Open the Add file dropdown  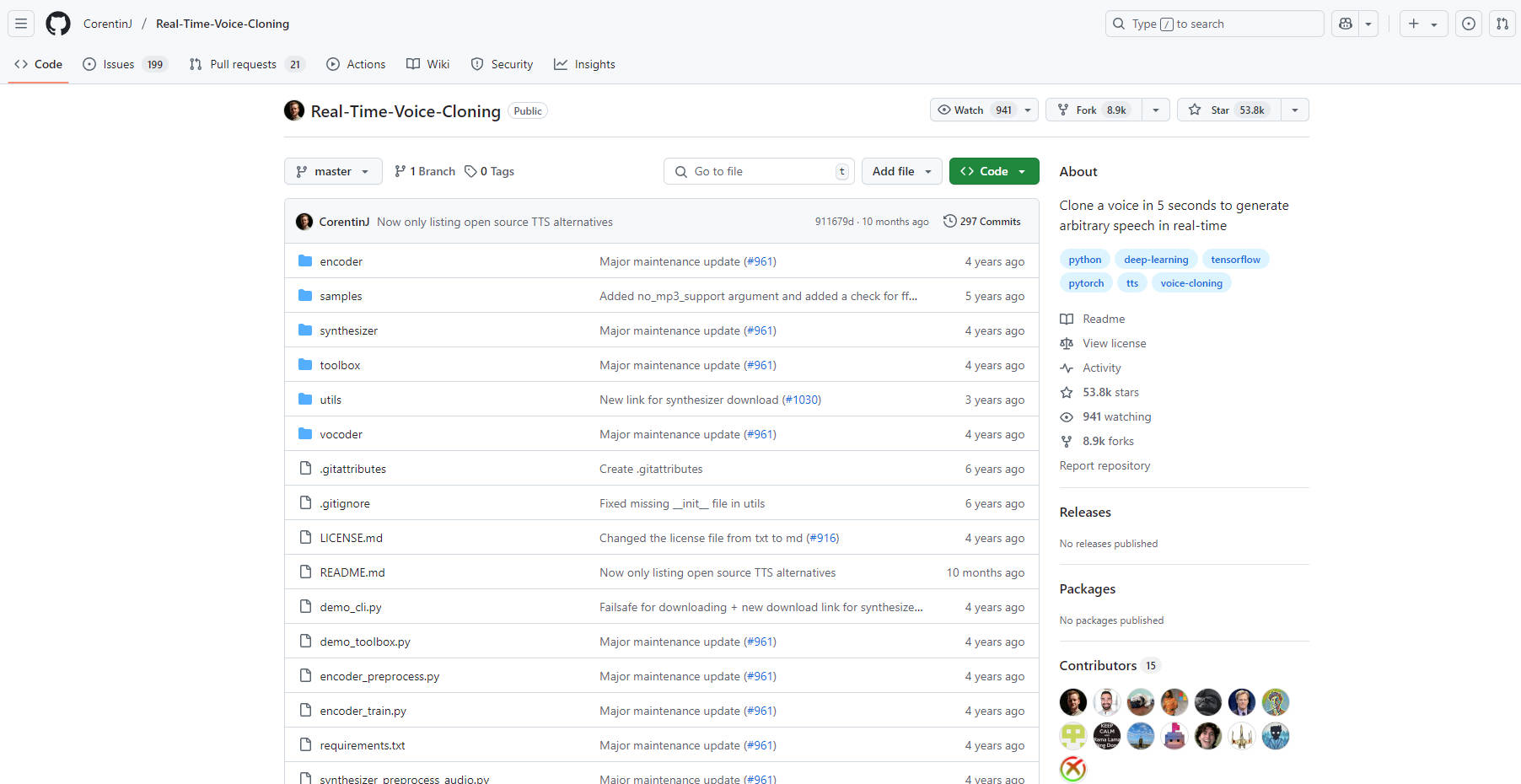click(901, 171)
